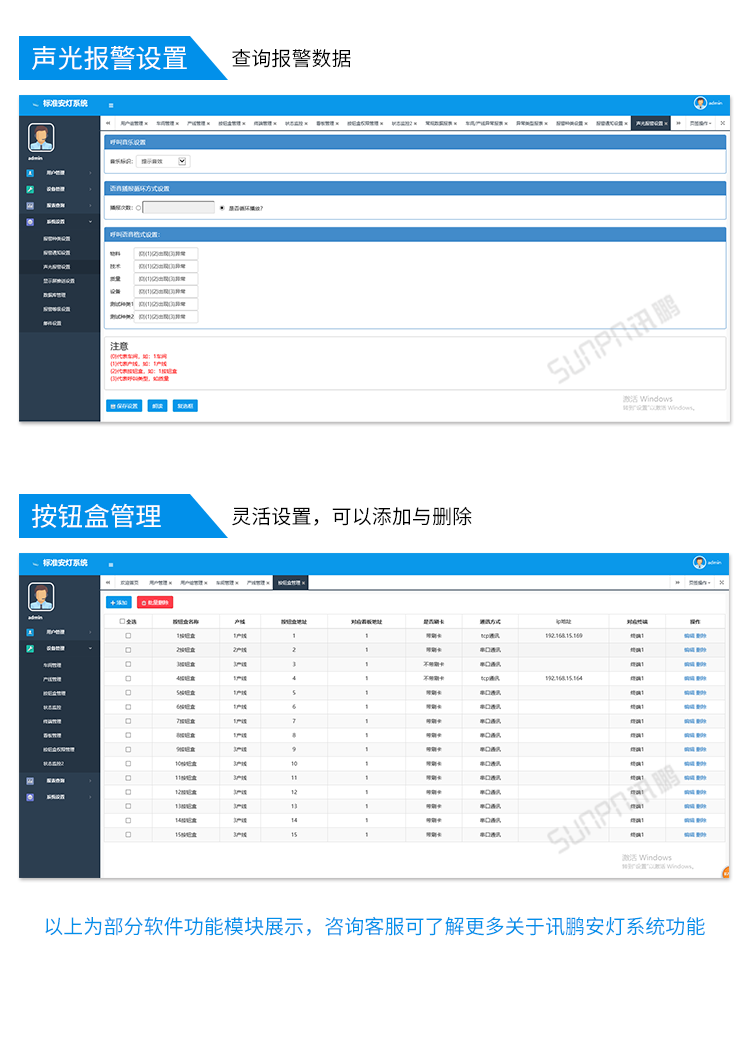Click the 保存设置 button
750x1049 pixels.
click(124, 406)
